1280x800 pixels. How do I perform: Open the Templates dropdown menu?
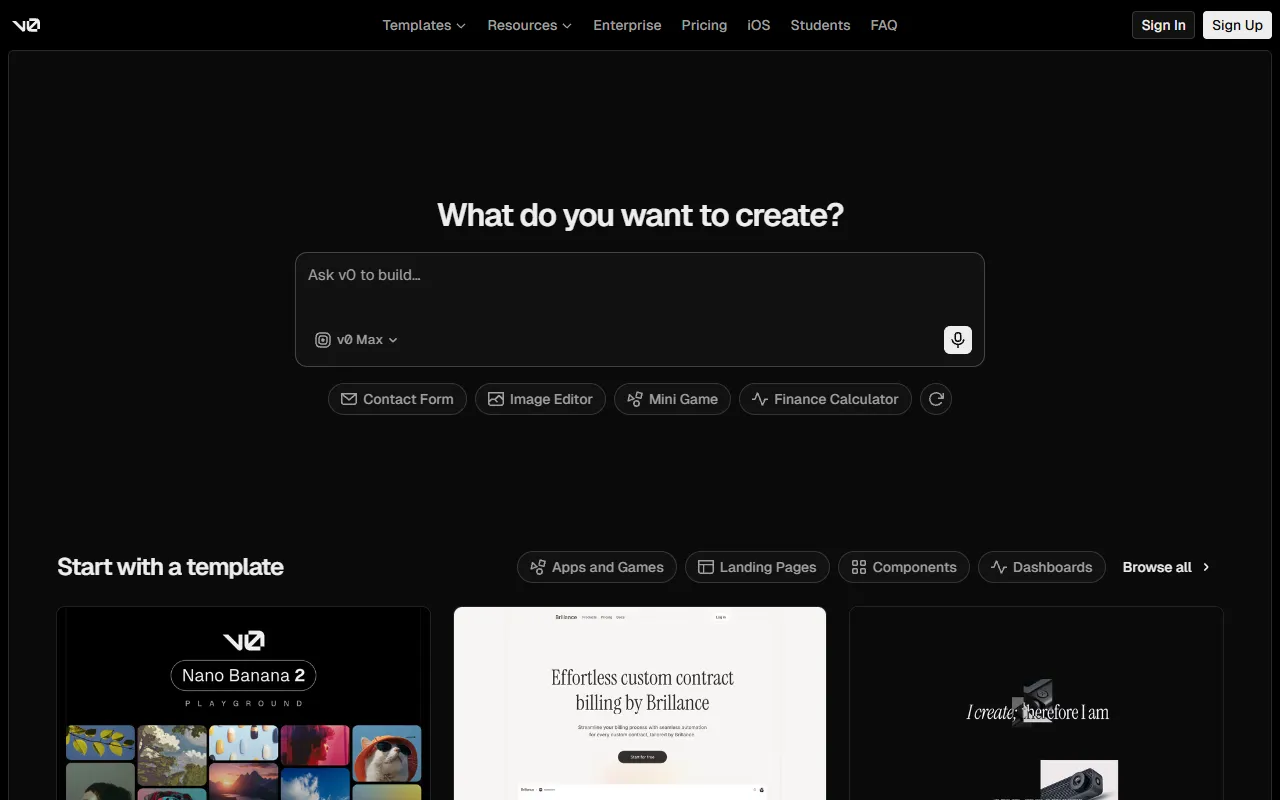click(x=423, y=25)
